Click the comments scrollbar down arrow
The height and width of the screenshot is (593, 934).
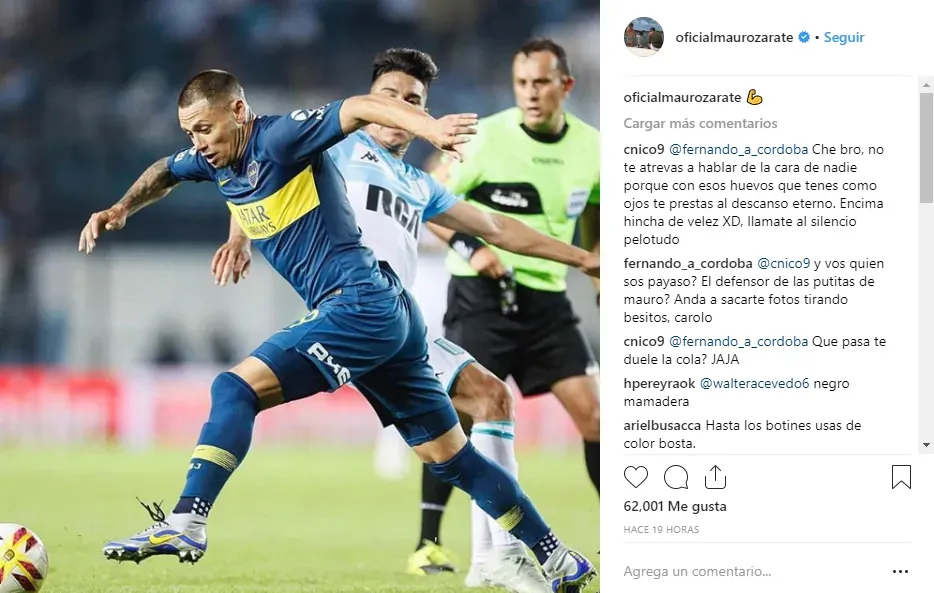(926, 445)
